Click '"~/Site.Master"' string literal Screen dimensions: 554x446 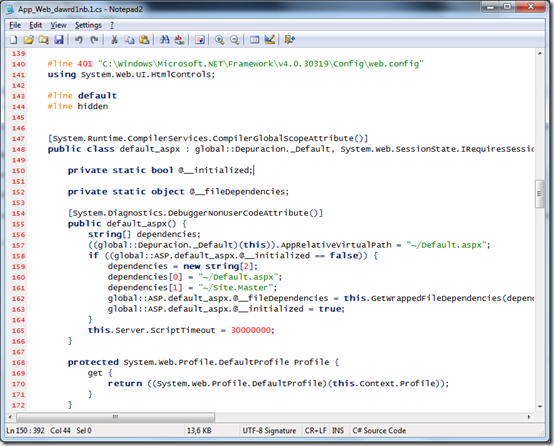pyautogui.click(x=236, y=288)
